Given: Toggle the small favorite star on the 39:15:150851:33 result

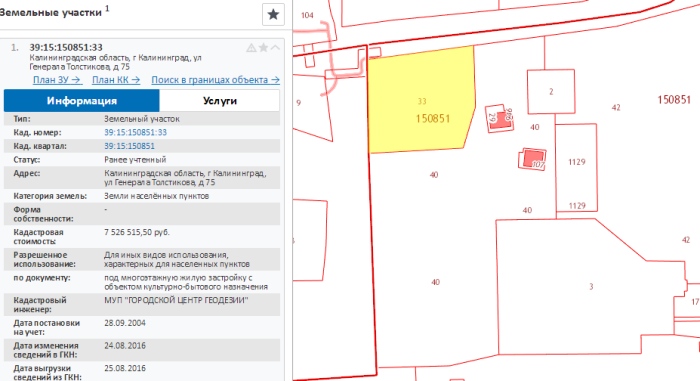Looking at the screenshot, I should (x=263, y=47).
